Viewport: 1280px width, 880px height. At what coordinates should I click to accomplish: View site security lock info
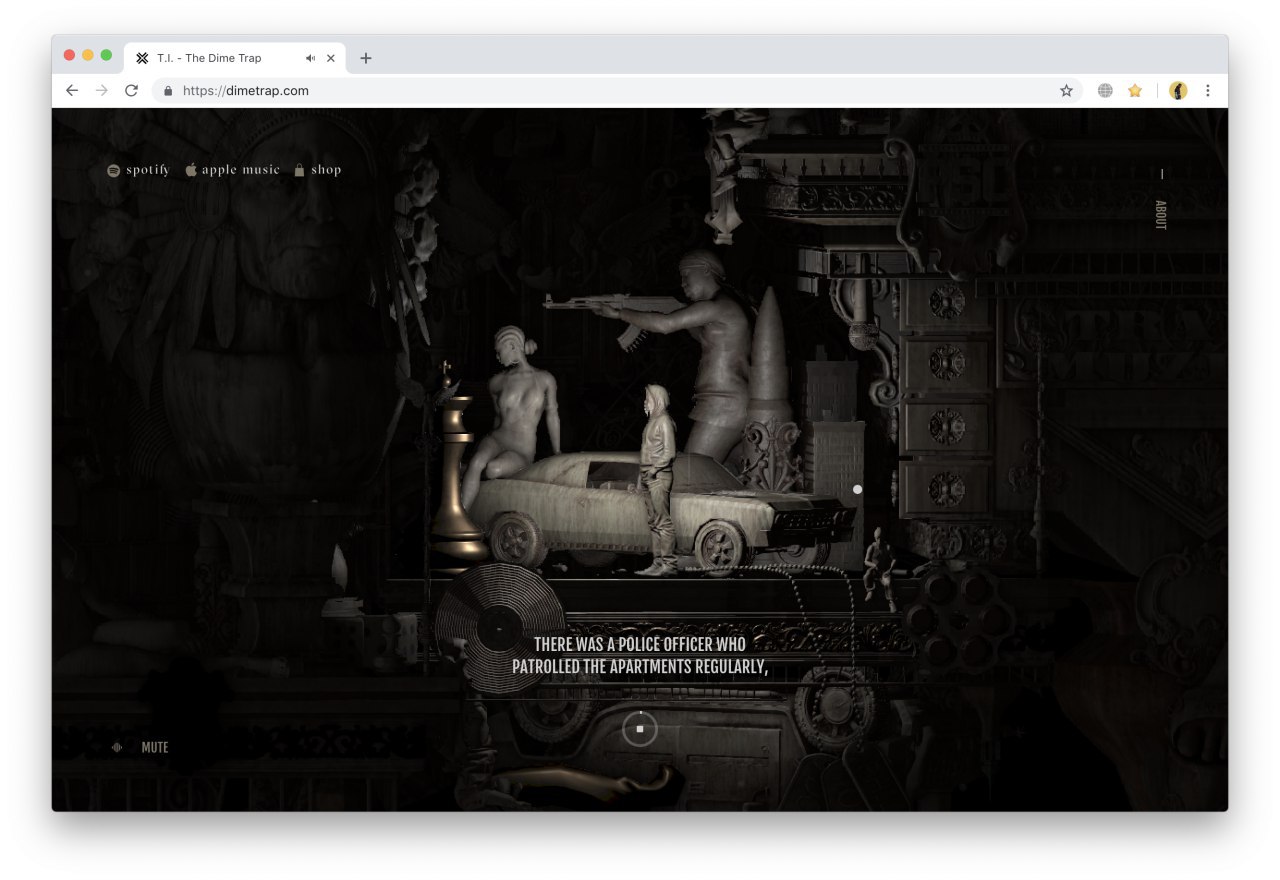(x=168, y=91)
